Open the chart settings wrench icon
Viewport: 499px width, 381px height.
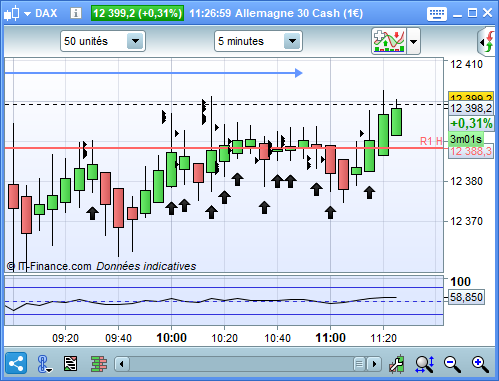(x=397, y=364)
